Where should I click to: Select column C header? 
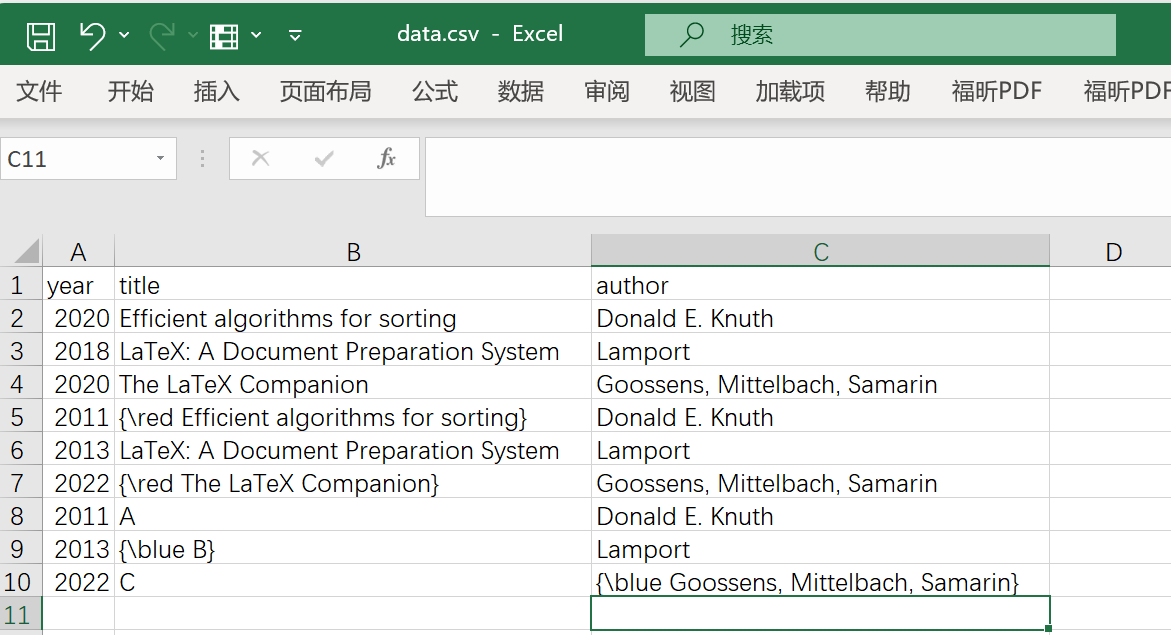[821, 252]
